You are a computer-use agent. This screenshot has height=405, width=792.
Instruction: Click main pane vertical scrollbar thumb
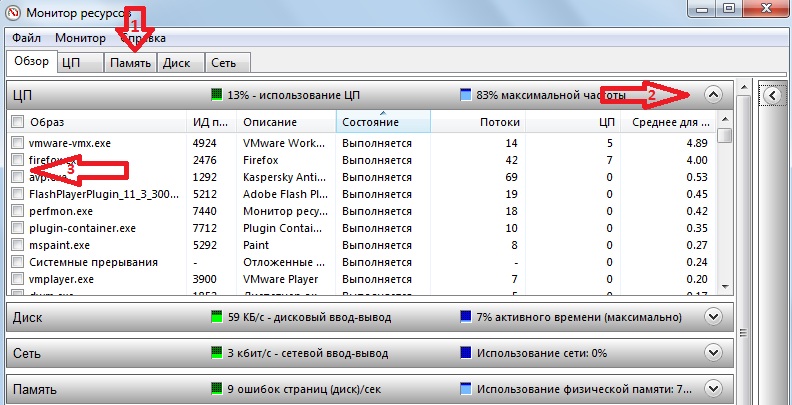coord(743,332)
